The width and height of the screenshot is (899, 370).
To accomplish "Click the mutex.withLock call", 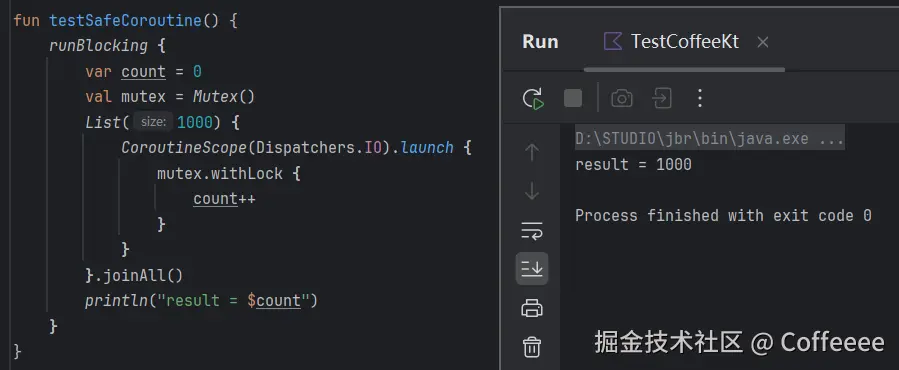I will (220, 173).
